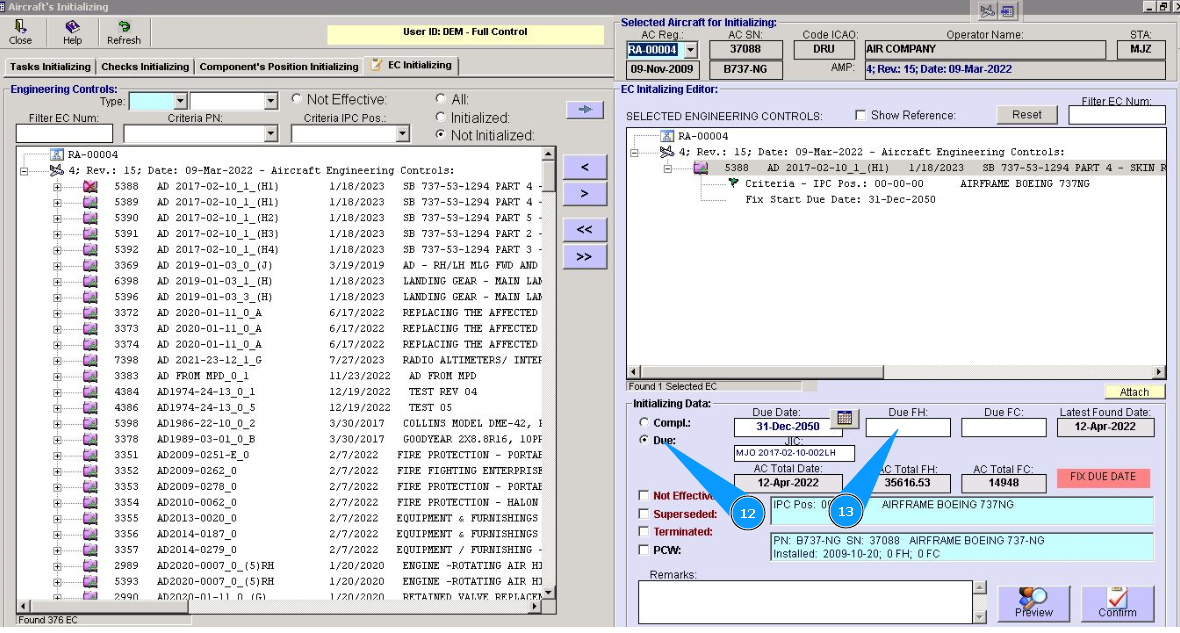Enable the Show Reference checkbox
This screenshot has height=633, width=1180.
tap(861, 115)
